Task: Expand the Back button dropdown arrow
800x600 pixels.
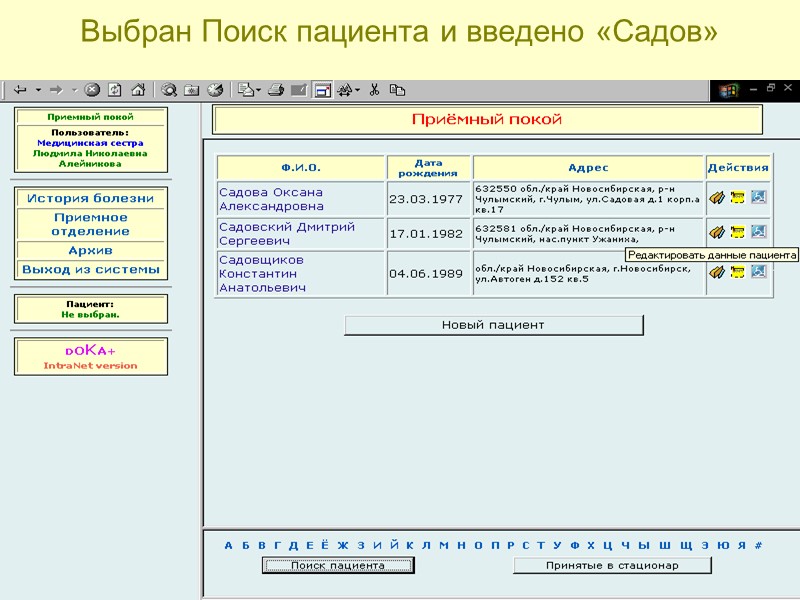Action: click(x=37, y=87)
